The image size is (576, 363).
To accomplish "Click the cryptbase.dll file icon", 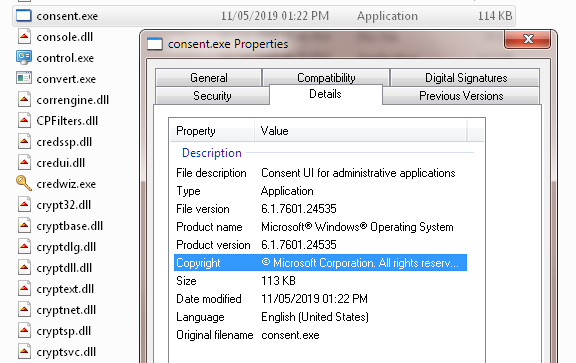I will click(24, 226).
